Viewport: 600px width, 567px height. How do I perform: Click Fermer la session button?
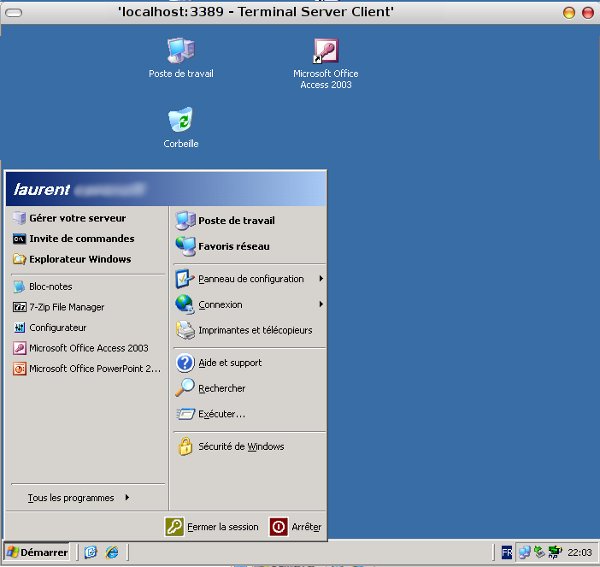212,527
